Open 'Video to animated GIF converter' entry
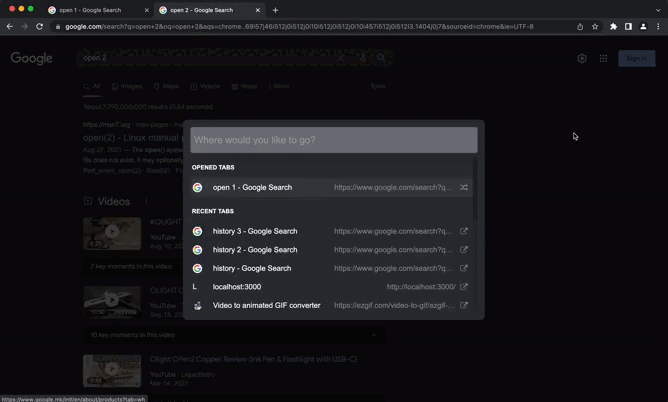 [331, 305]
